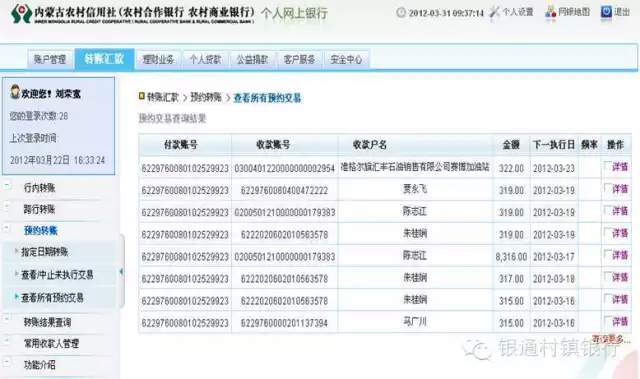This screenshot has height=379, width=640.
Task: Tick checkbox in the 8,316.00 row
Action: tap(608, 254)
